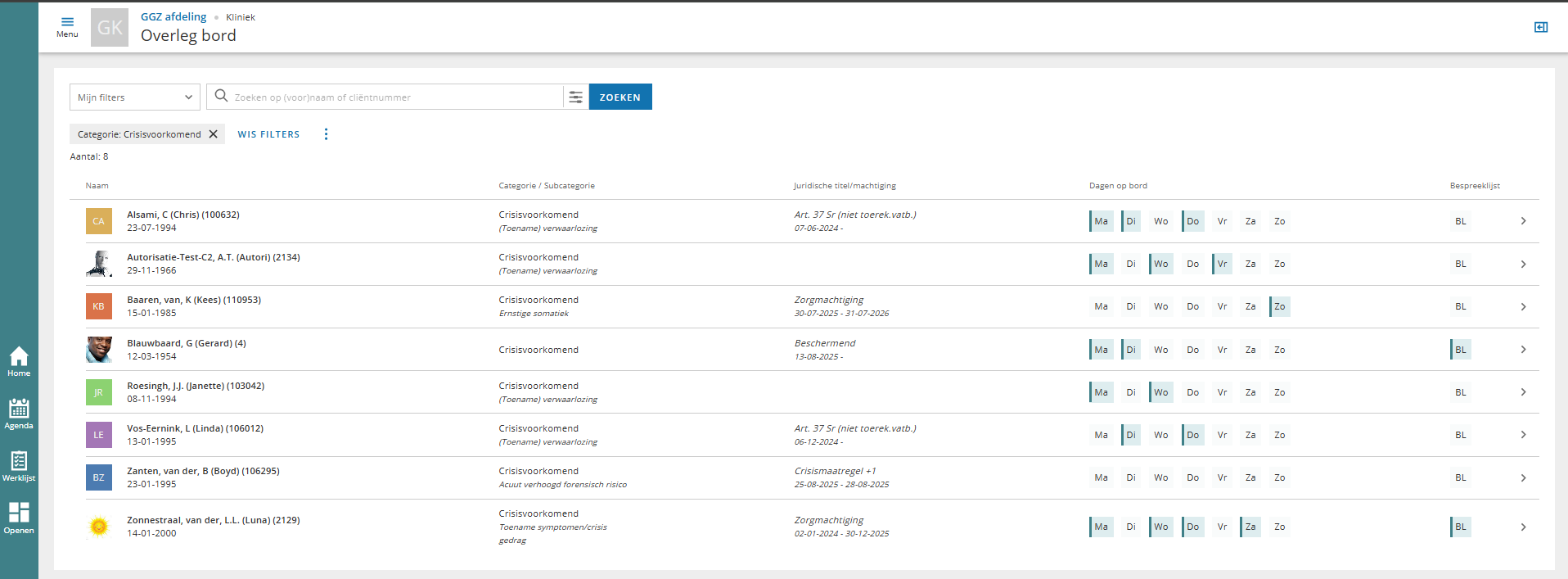Open advanced search filter sliders icon
Viewport: 1568px width, 579px height.
576,97
